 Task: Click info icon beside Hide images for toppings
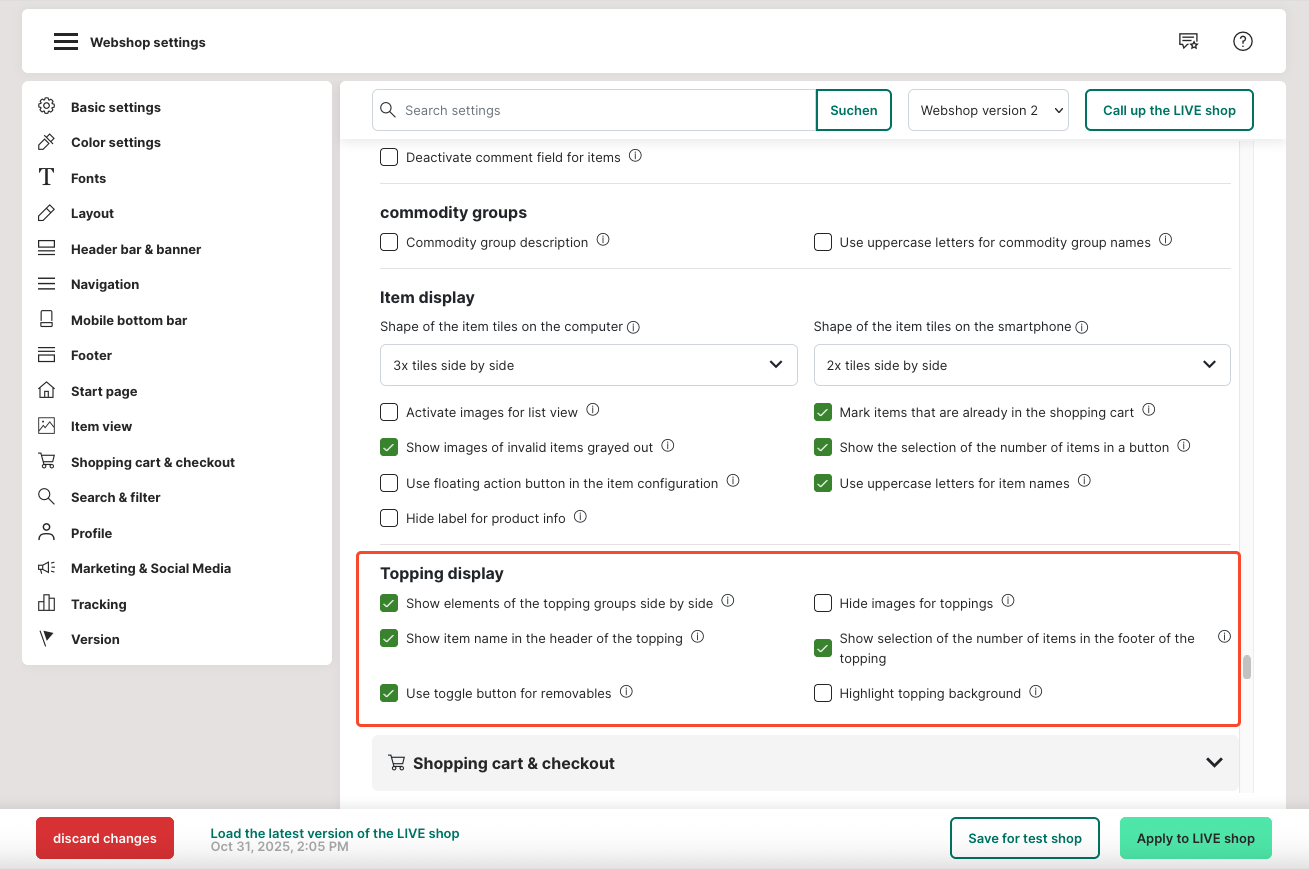point(1008,601)
